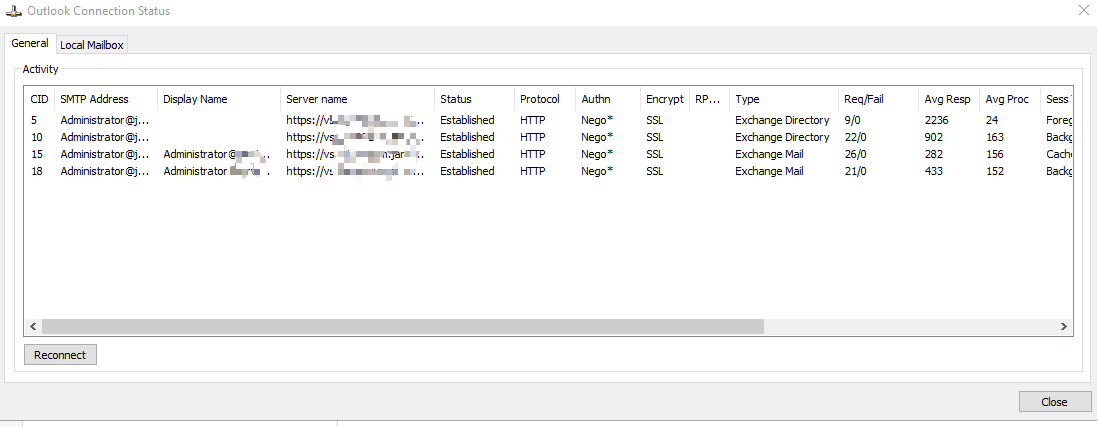Click the horizontal scrollbar left arrow
This screenshot has height=427, width=1098.
33,327
